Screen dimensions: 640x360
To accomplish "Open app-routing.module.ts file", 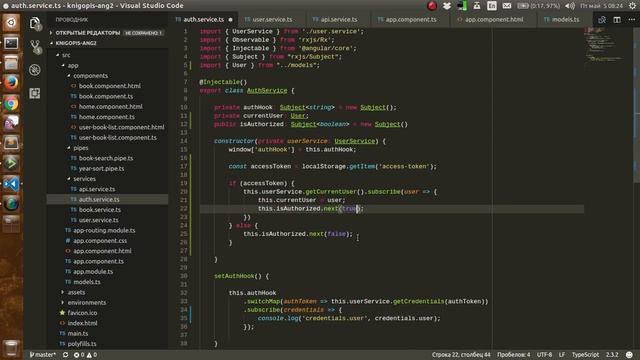I will pos(104,230).
